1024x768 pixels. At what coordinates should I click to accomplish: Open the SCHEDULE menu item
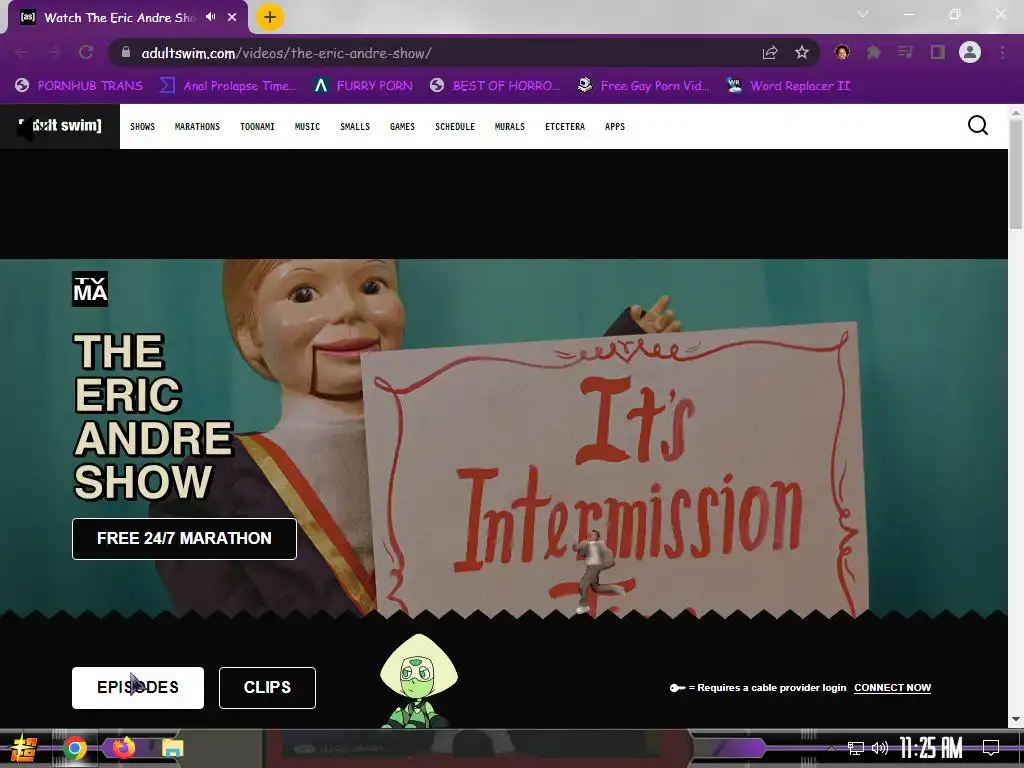[455, 127]
